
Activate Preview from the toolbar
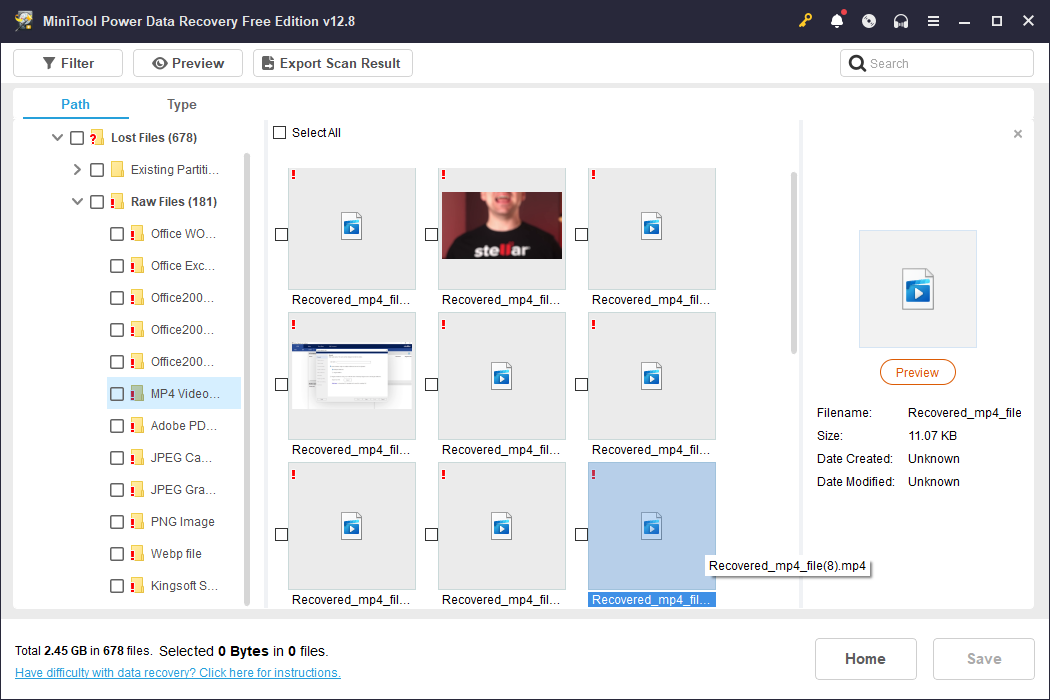tap(187, 62)
